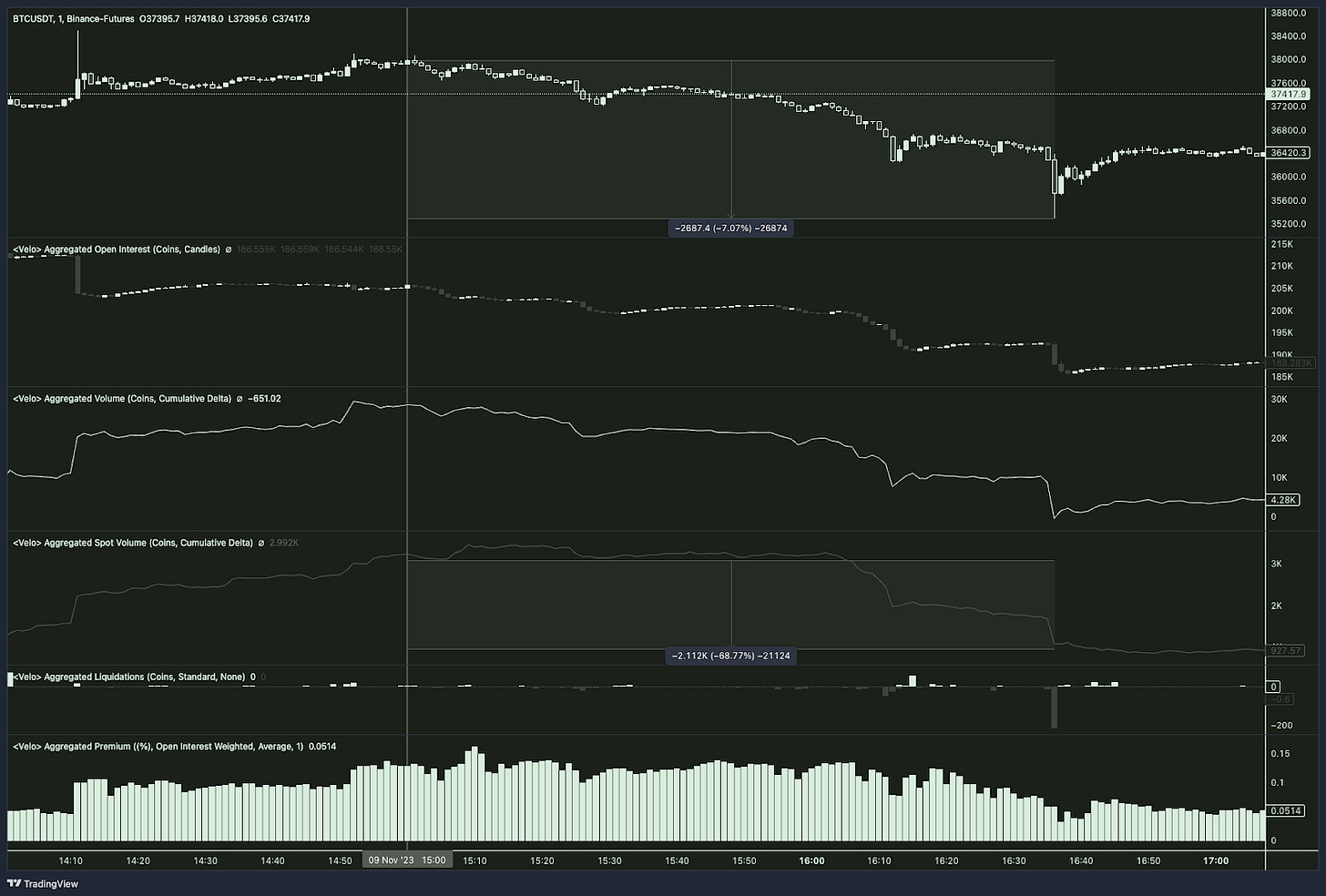Viewport: 1326px width, 896px height.
Task: Click the 09 Nov '23 15:00 time label
Action: 407,860
